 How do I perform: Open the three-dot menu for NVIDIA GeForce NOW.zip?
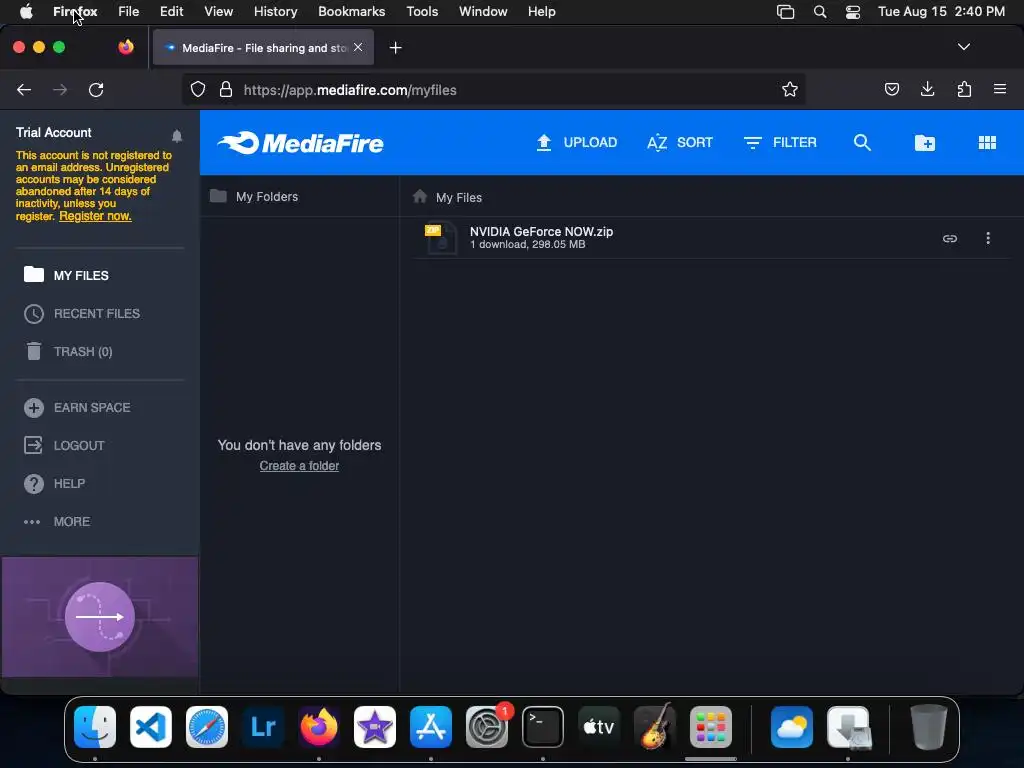[x=987, y=238]
